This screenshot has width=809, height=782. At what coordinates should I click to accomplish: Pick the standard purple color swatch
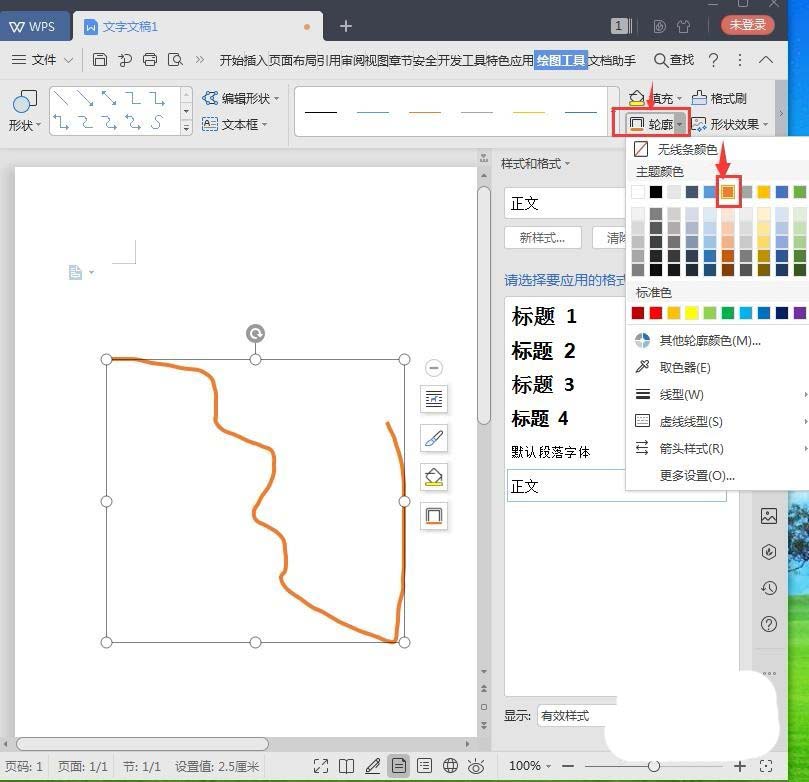click(x=799, y=313)
